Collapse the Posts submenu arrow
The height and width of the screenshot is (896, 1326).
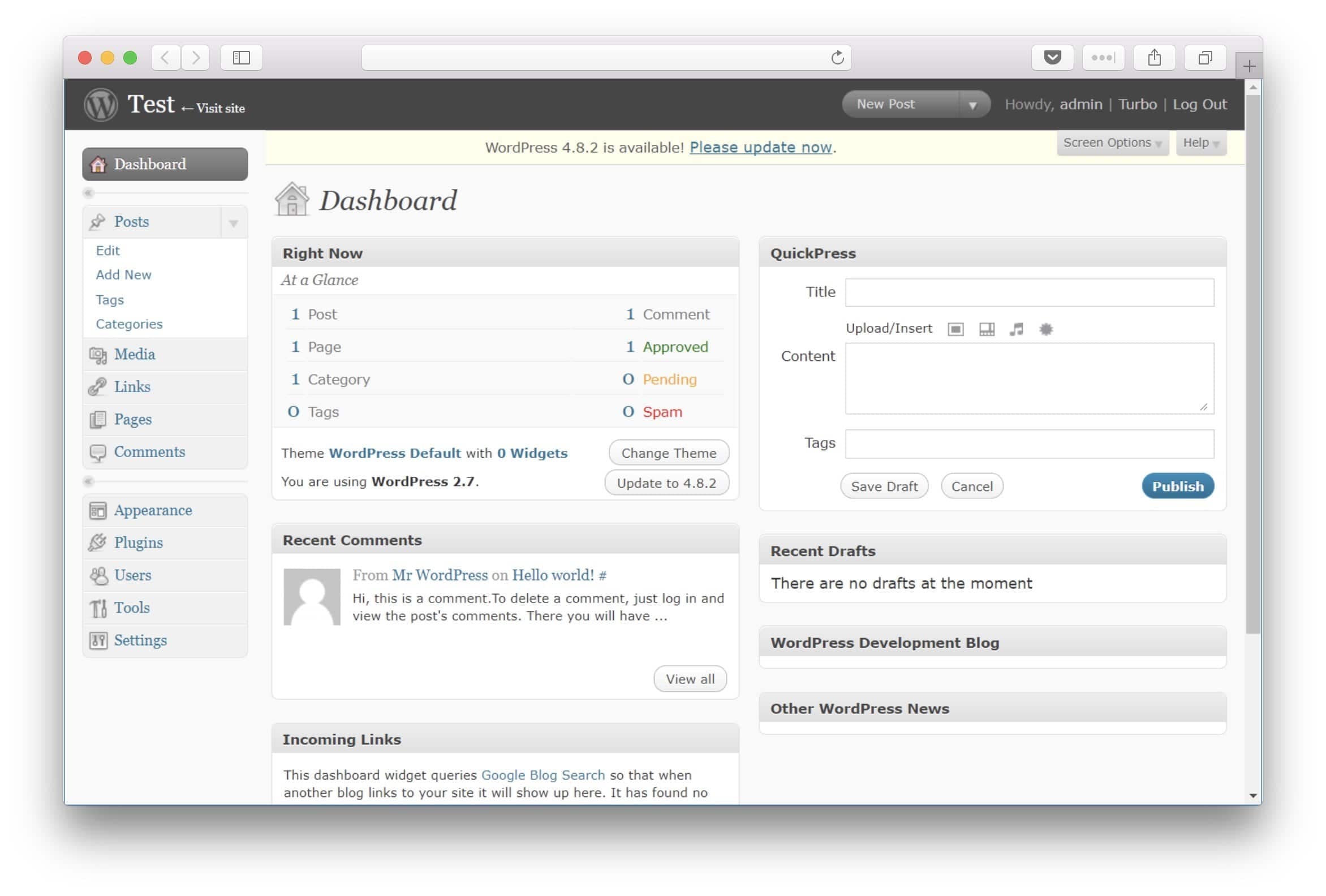pos(234,223)
